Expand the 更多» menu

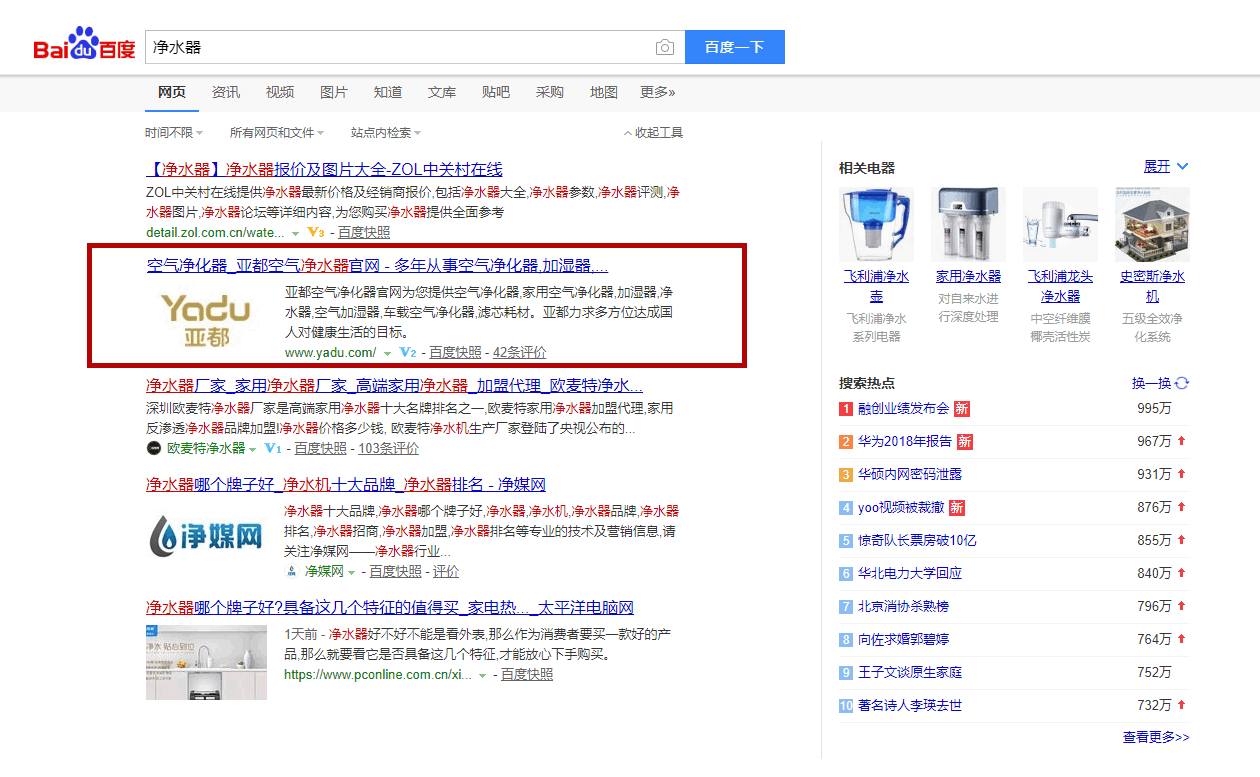click(x=658, y=92)
